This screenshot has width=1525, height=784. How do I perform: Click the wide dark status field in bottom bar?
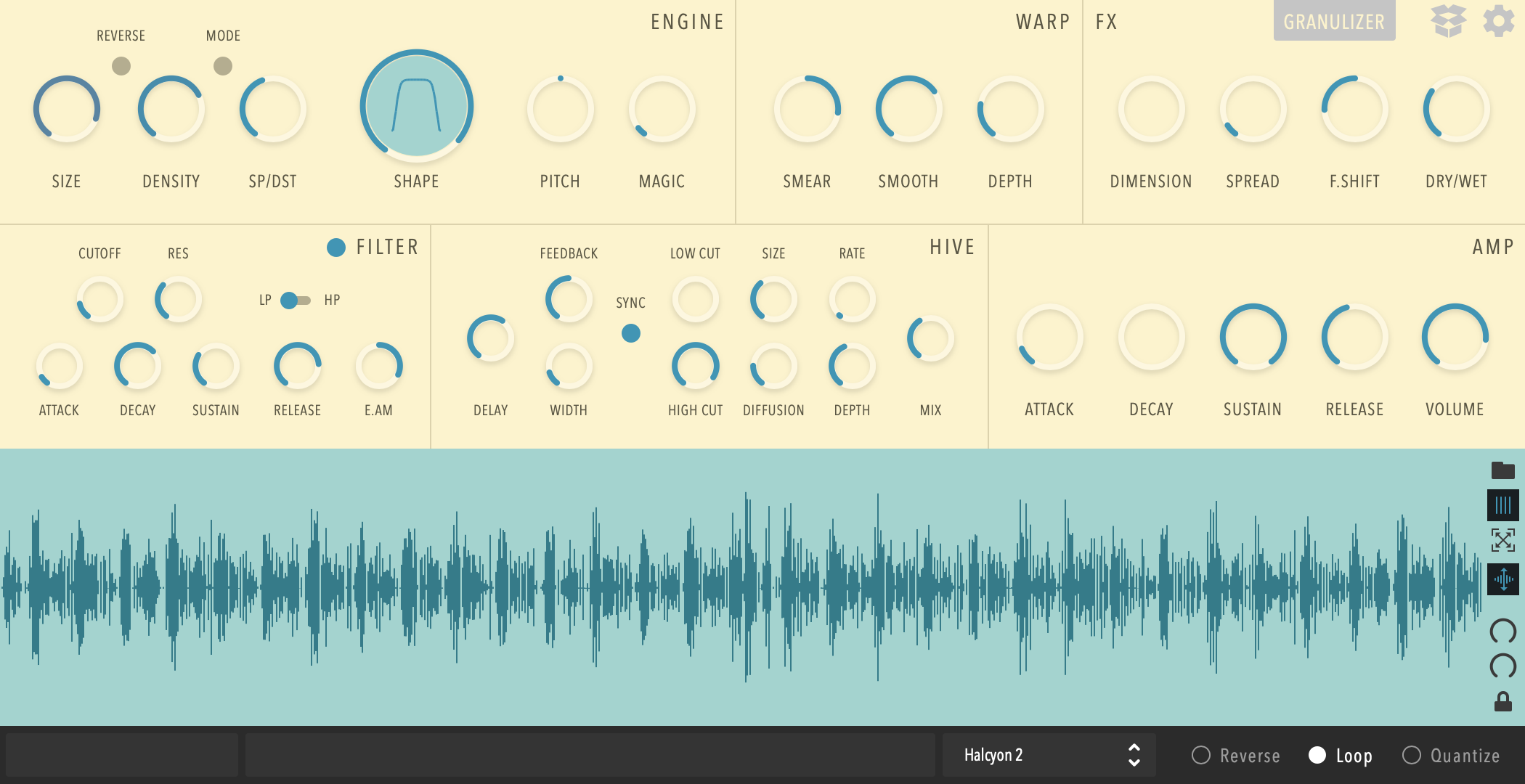point(590,755)
